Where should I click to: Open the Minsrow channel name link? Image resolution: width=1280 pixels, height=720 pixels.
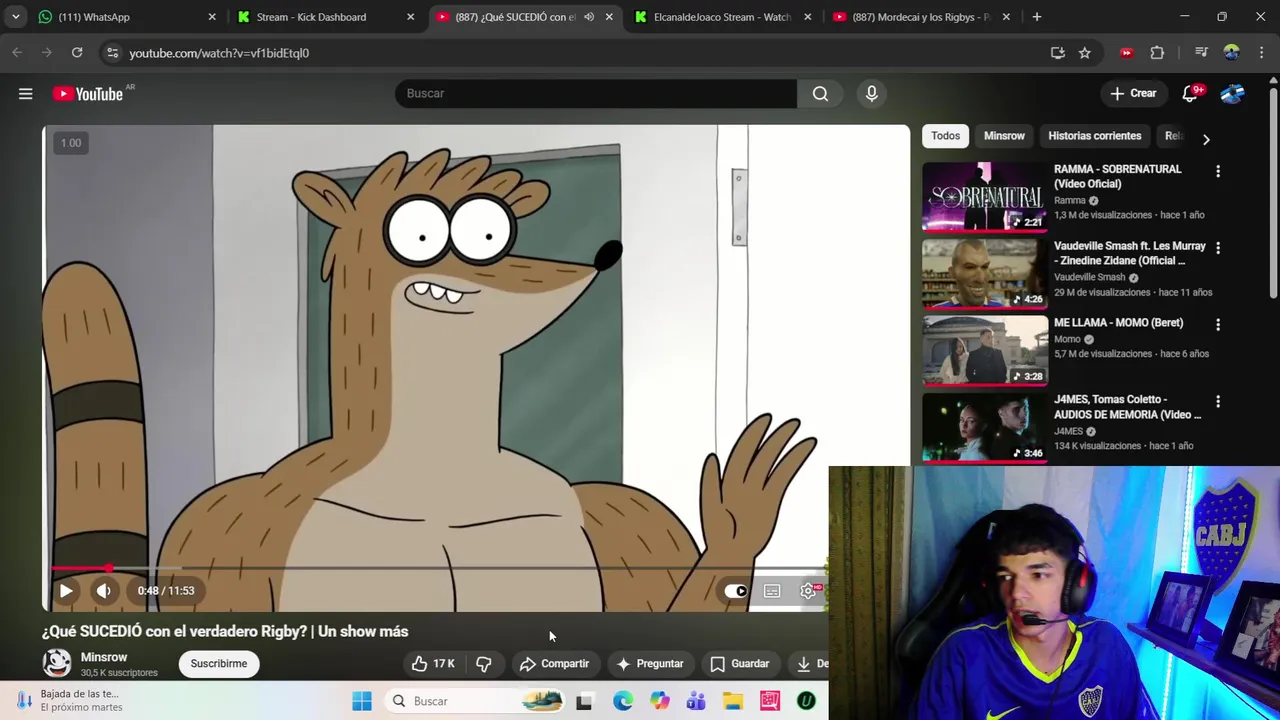104,657
